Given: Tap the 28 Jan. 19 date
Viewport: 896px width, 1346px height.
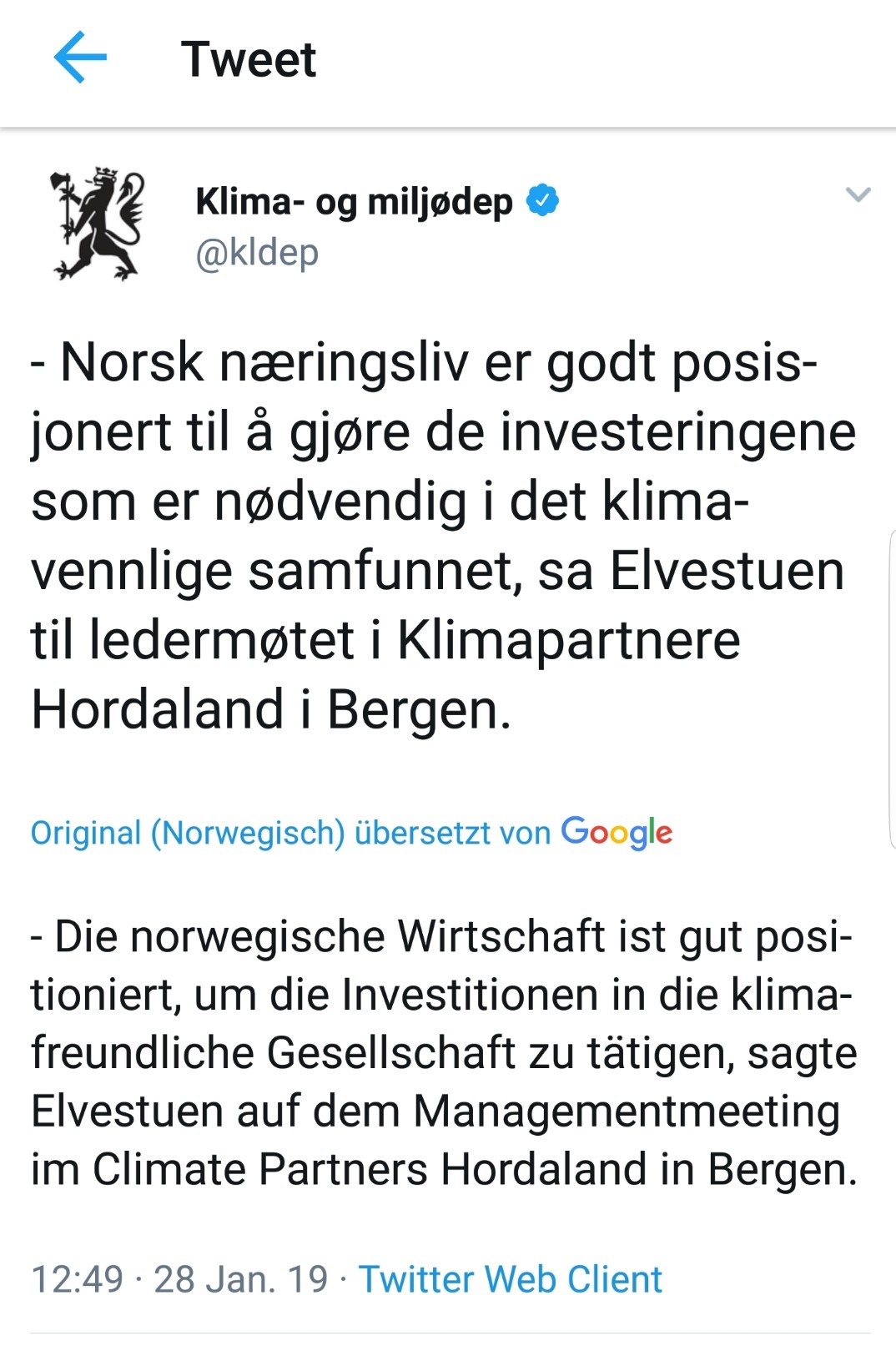Looking at the screenshot, I should pos(241,1279).
